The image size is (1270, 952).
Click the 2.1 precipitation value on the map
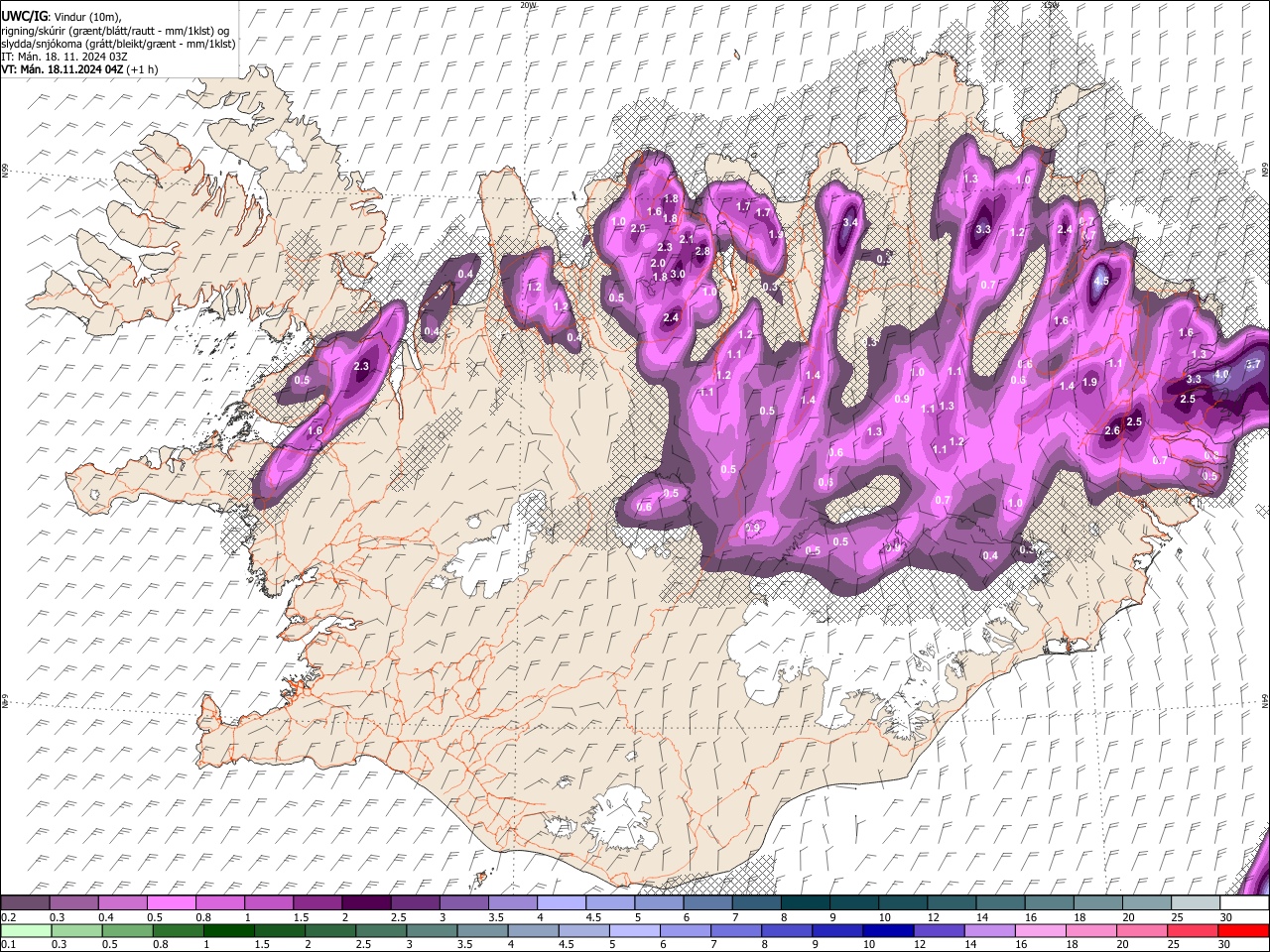click(687, 239)
